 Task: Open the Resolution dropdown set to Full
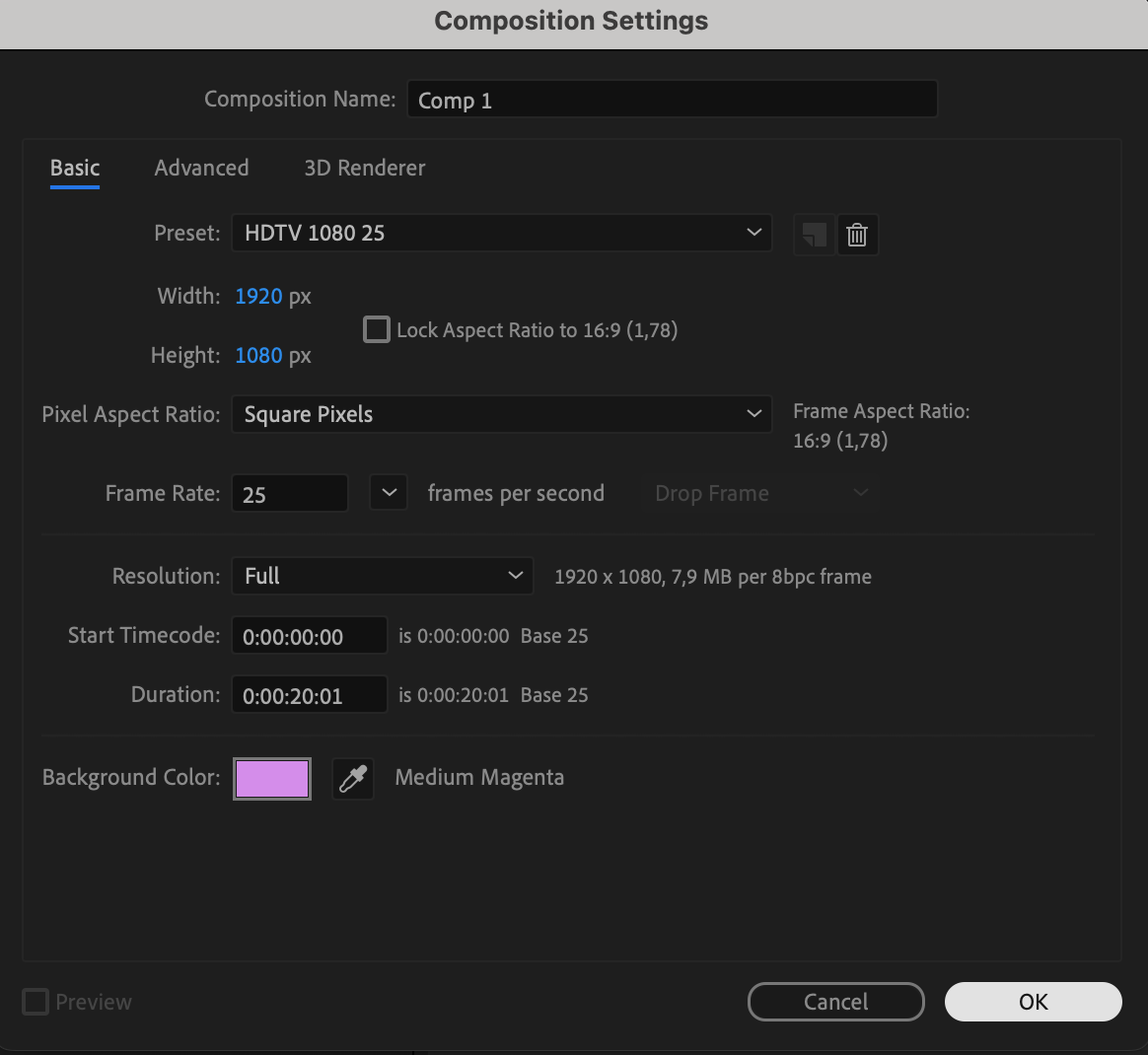click(382, 576)
